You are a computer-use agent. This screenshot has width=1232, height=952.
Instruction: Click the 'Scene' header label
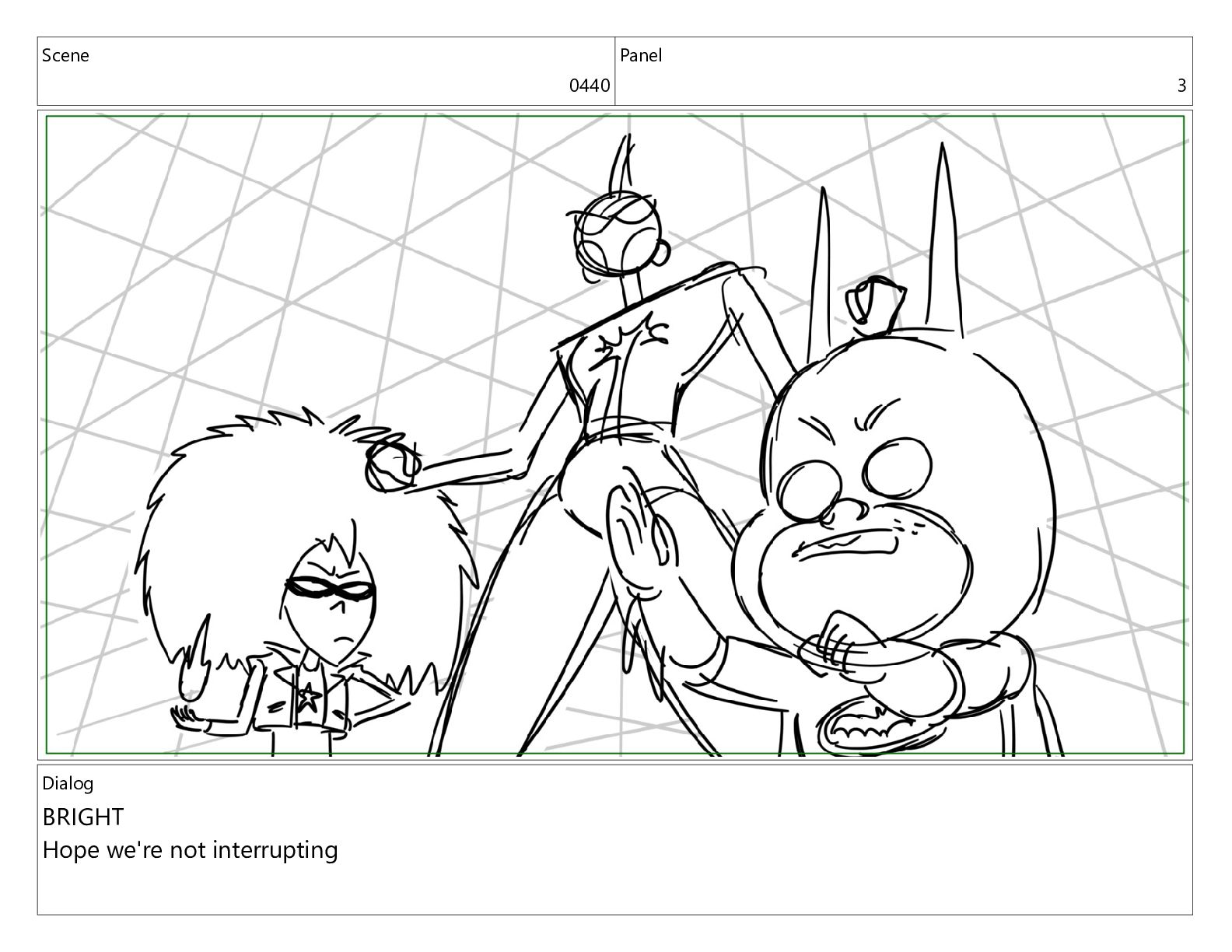click(65, 55)
